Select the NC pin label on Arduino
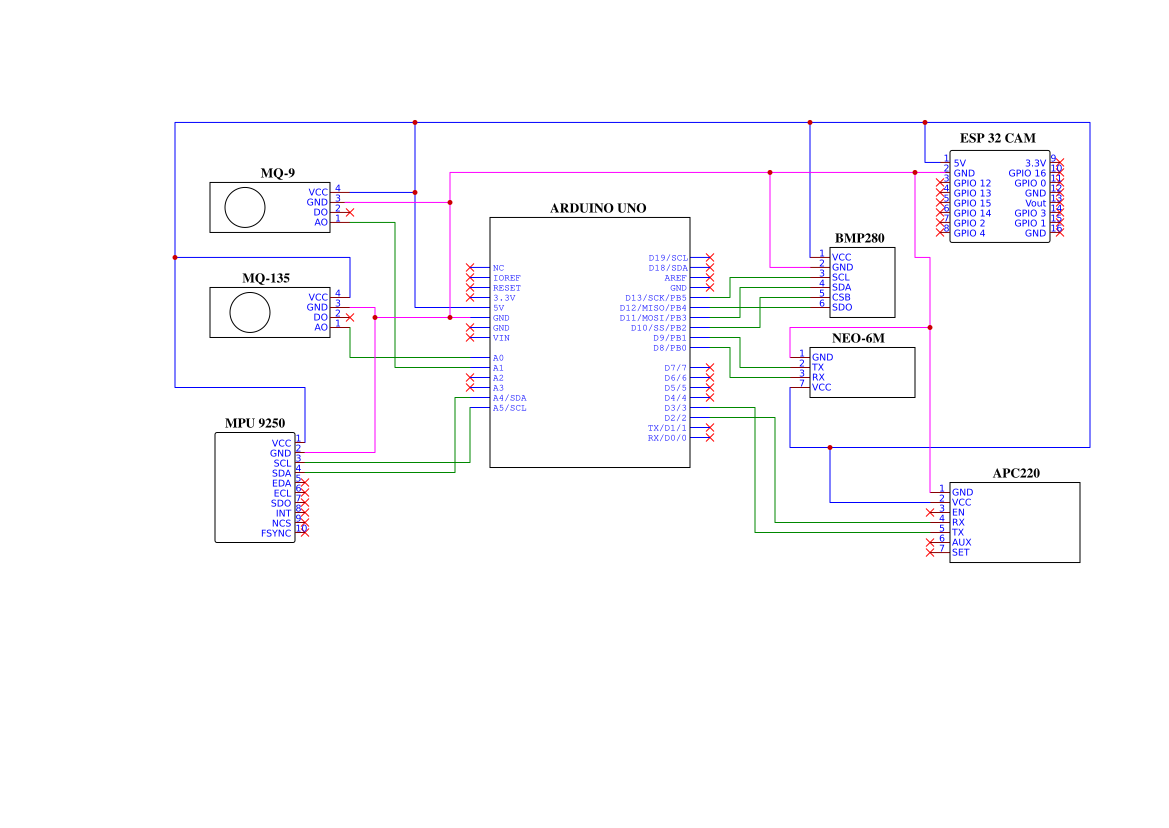The image size is (1169, 828). pyautogui.click(x=498, y=268)
